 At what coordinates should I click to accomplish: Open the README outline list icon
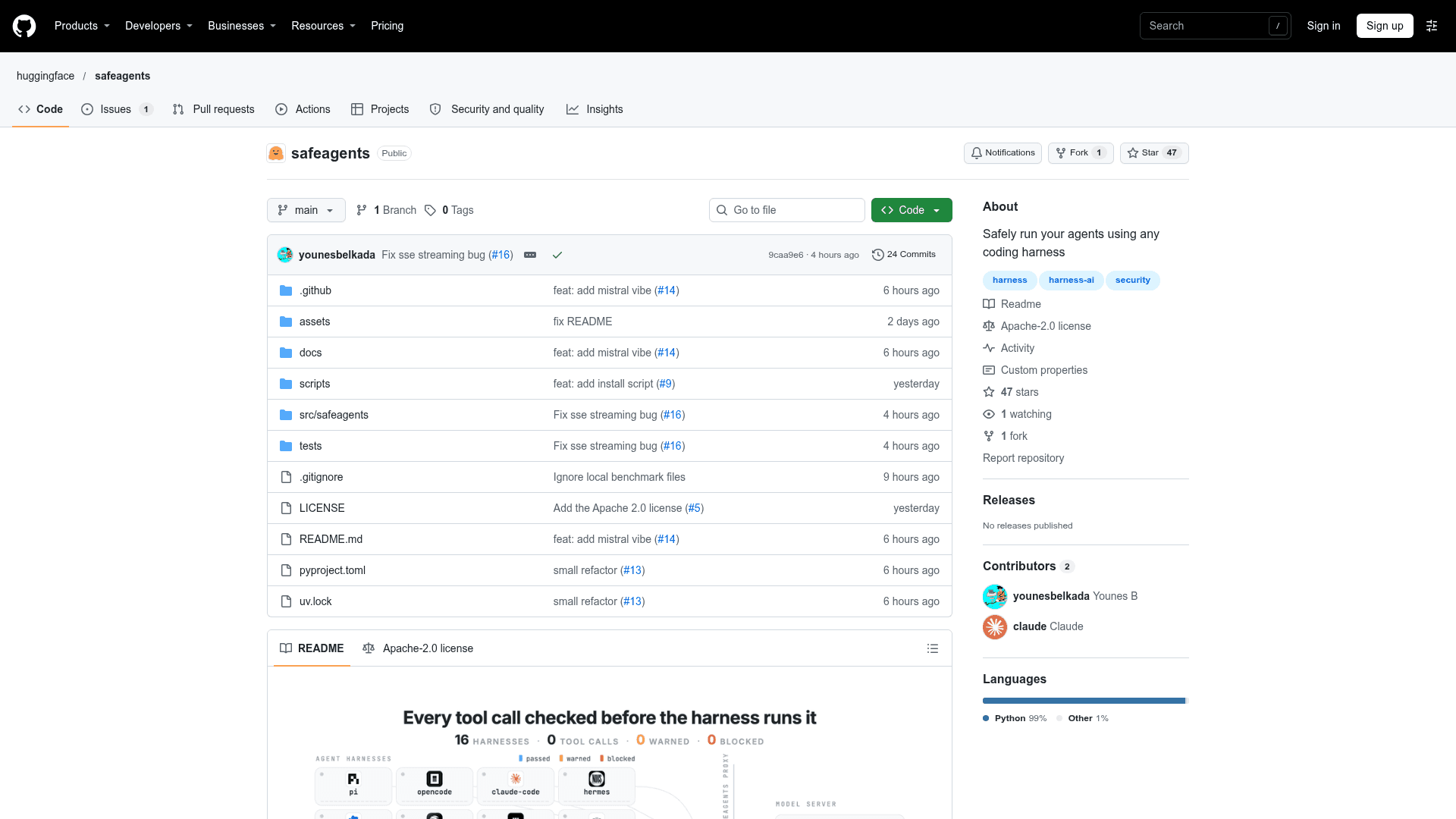click(x=933, y=648)
